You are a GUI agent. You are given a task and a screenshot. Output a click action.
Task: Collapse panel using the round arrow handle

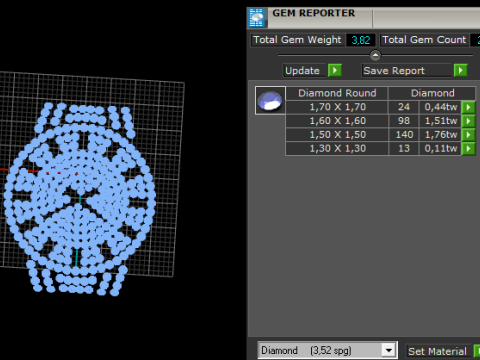pyautogui.click(x=375, y=55)
